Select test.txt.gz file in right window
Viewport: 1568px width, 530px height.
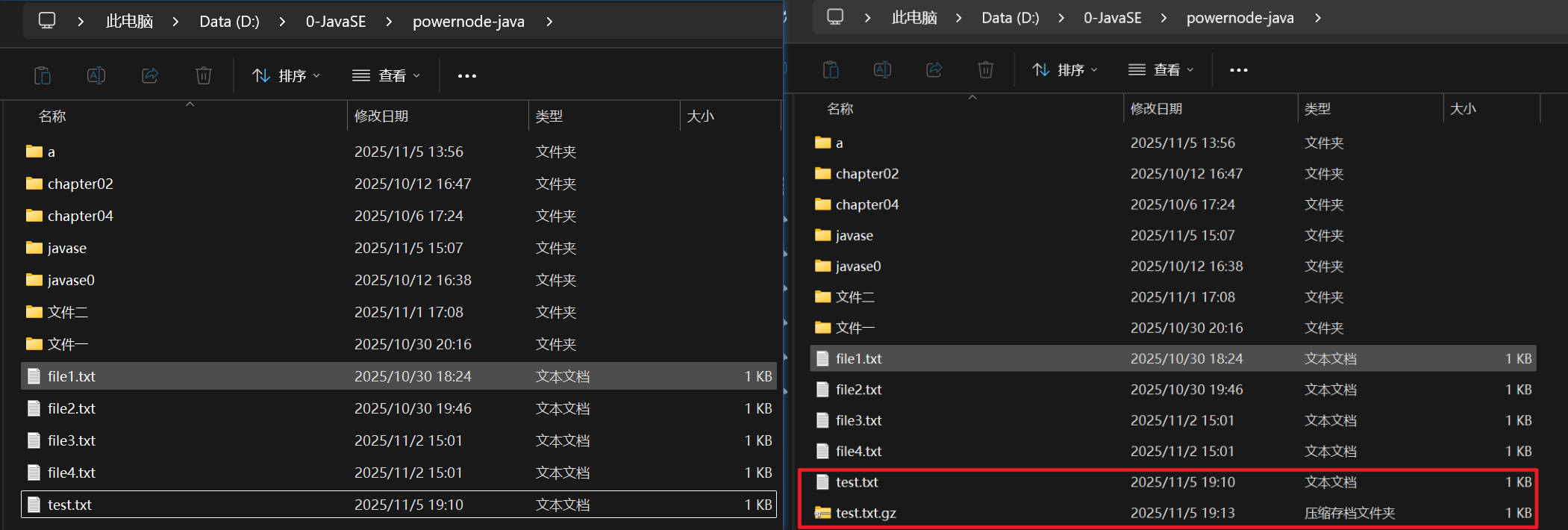click(866, 513)
